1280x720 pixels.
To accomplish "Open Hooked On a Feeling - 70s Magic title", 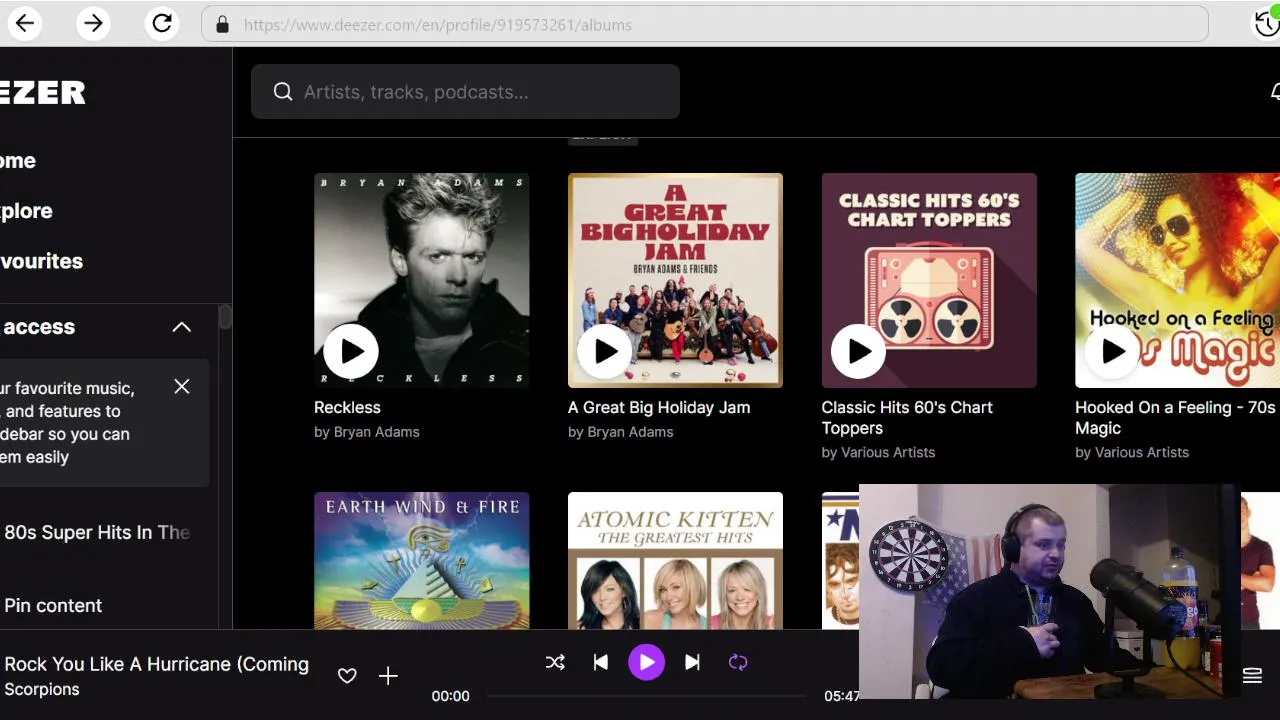I will coord(1176,417).
